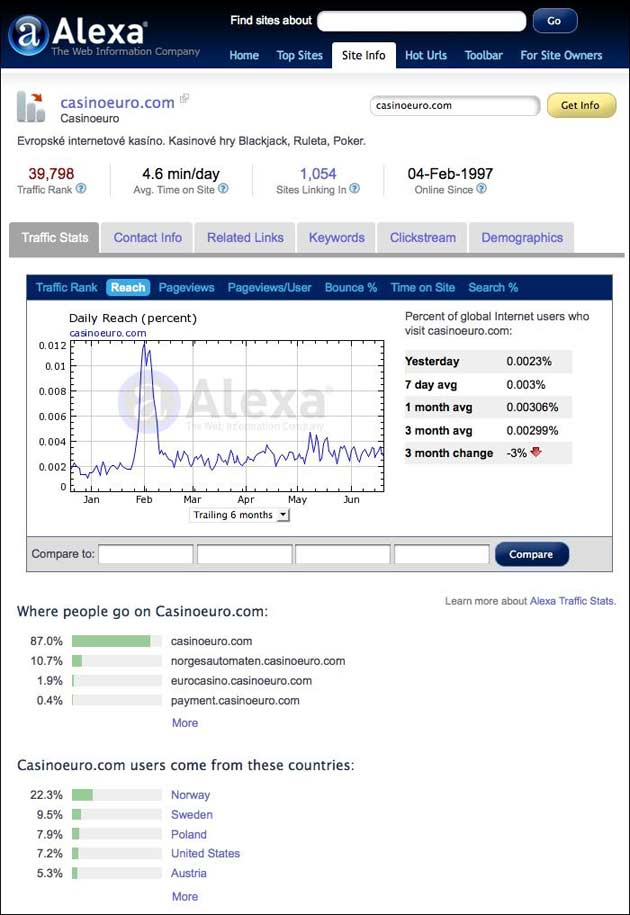
Task: Switch to the Contact Info tab
Action: [148, 238]
